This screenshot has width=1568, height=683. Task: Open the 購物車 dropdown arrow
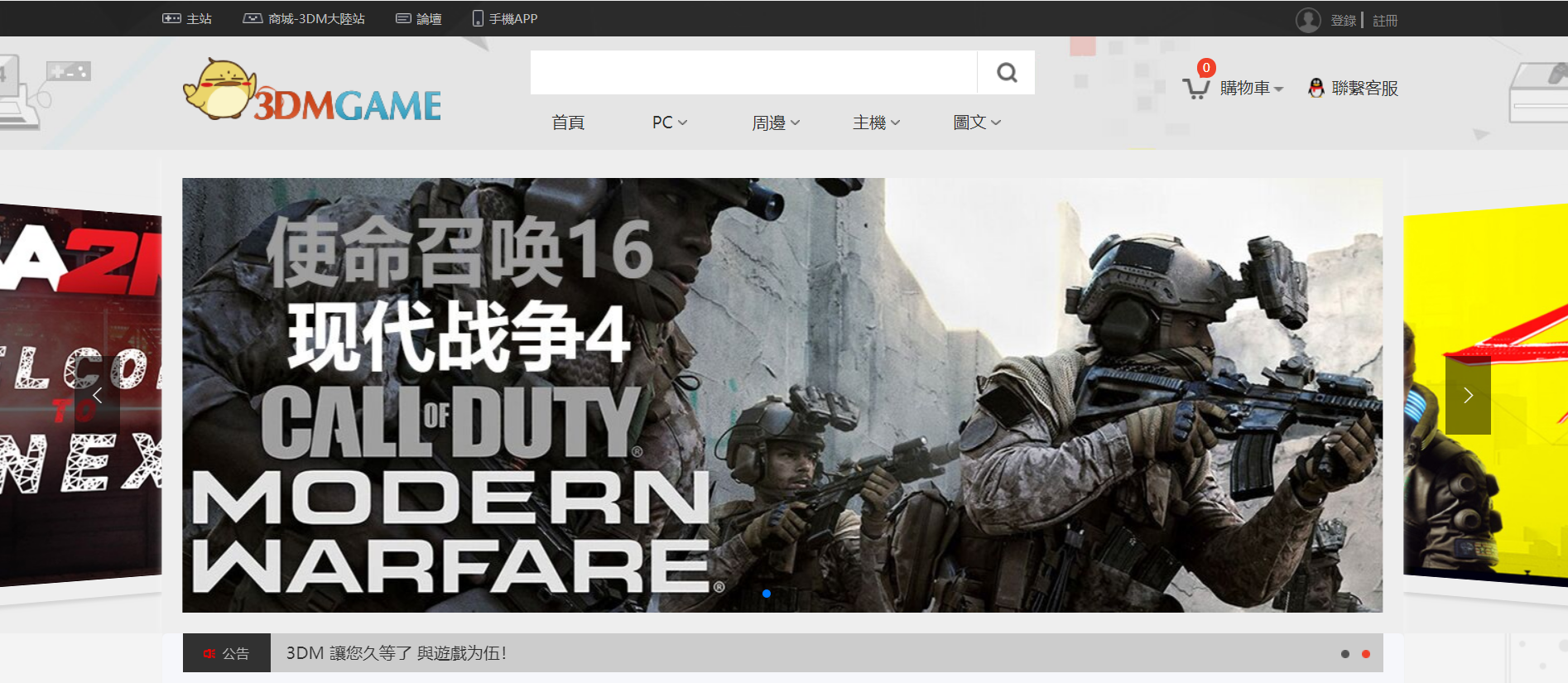tap(1278, 89)
